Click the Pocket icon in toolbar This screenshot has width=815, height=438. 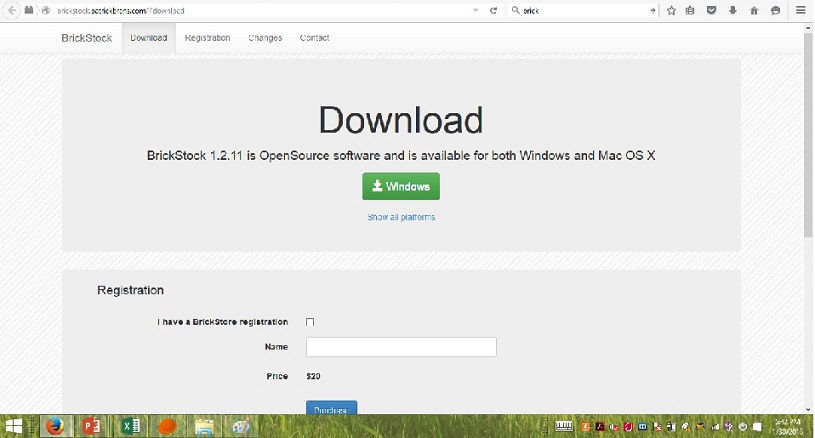[x=711, y=10]
